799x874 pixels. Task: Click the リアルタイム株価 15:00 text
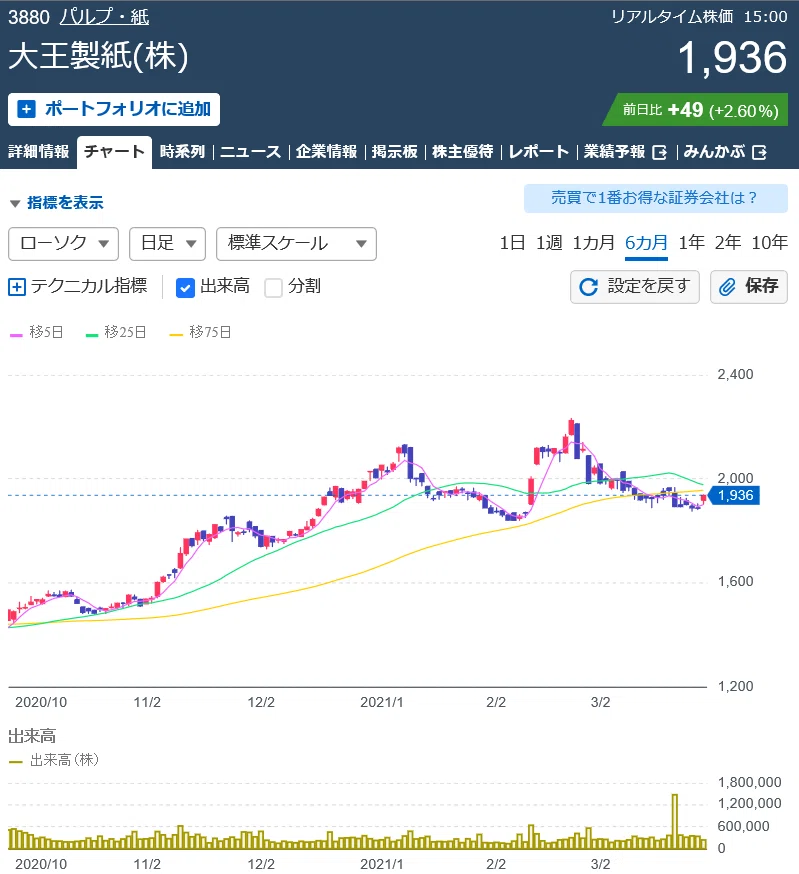click(699, 17)
